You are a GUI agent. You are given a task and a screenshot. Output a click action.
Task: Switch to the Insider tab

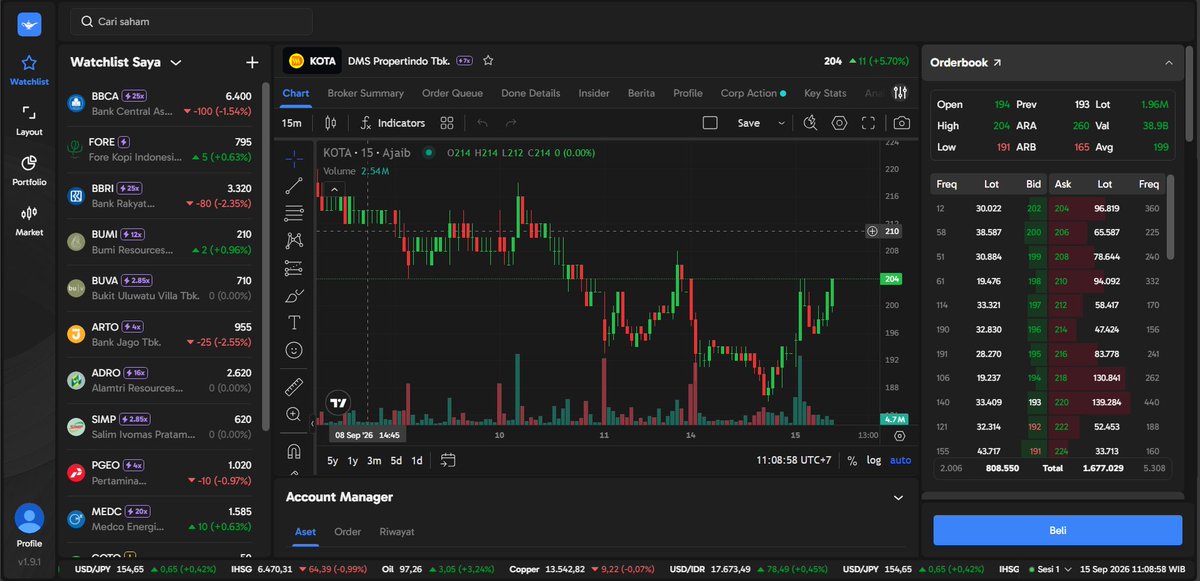click(594, 93)
